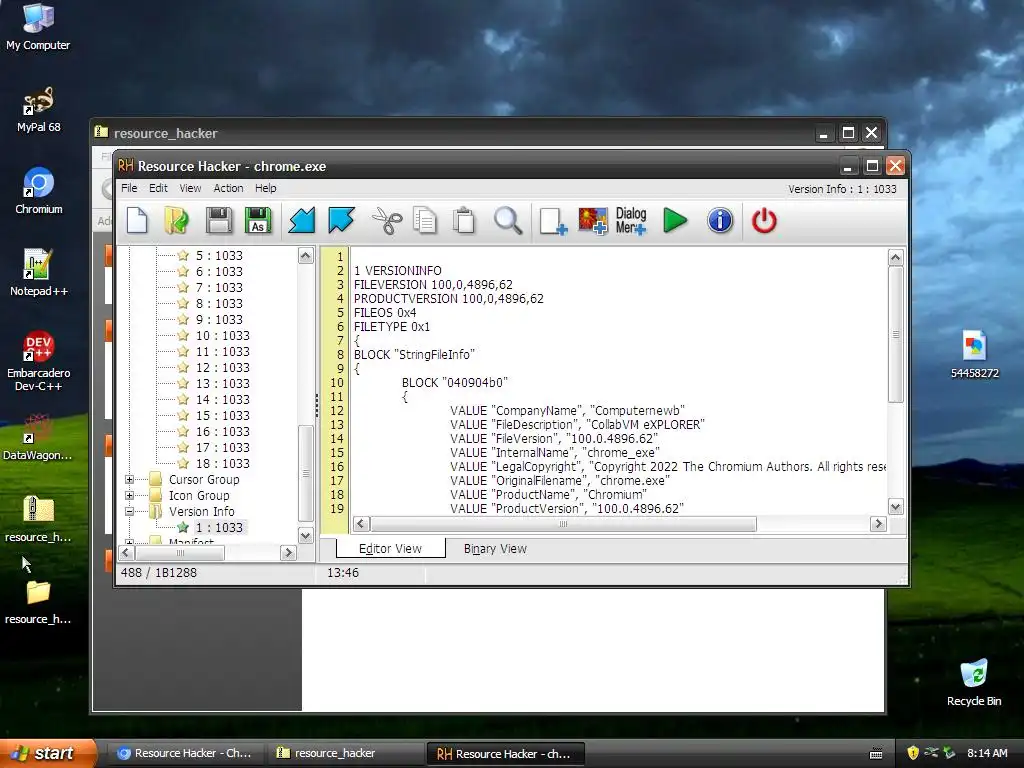Screen dimensions: 1024x768
Task: Click the blue down-left arrow bookmark icon
Action: click(302, 220)
